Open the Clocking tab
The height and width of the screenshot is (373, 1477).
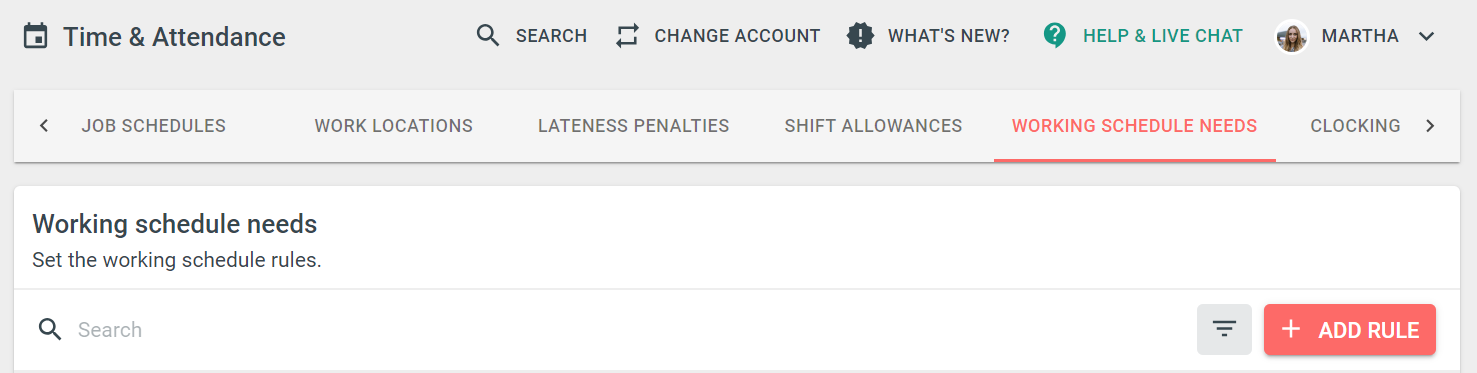coord(1355,126)
